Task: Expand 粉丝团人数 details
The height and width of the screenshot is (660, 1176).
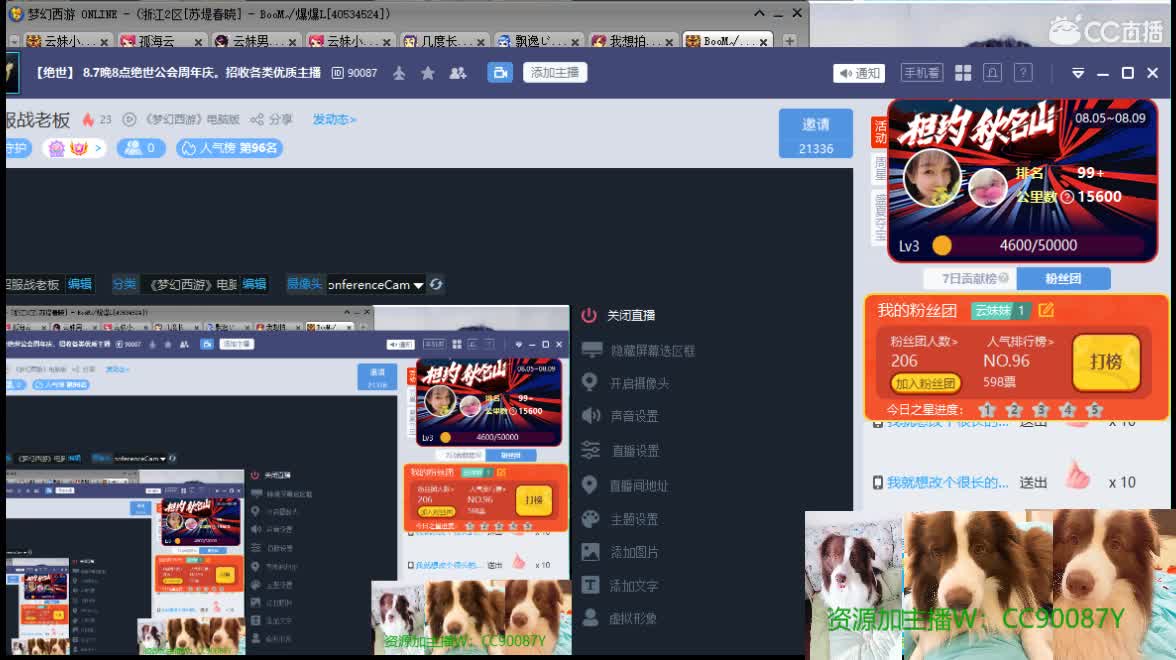Action: click(x=924, y=341)
